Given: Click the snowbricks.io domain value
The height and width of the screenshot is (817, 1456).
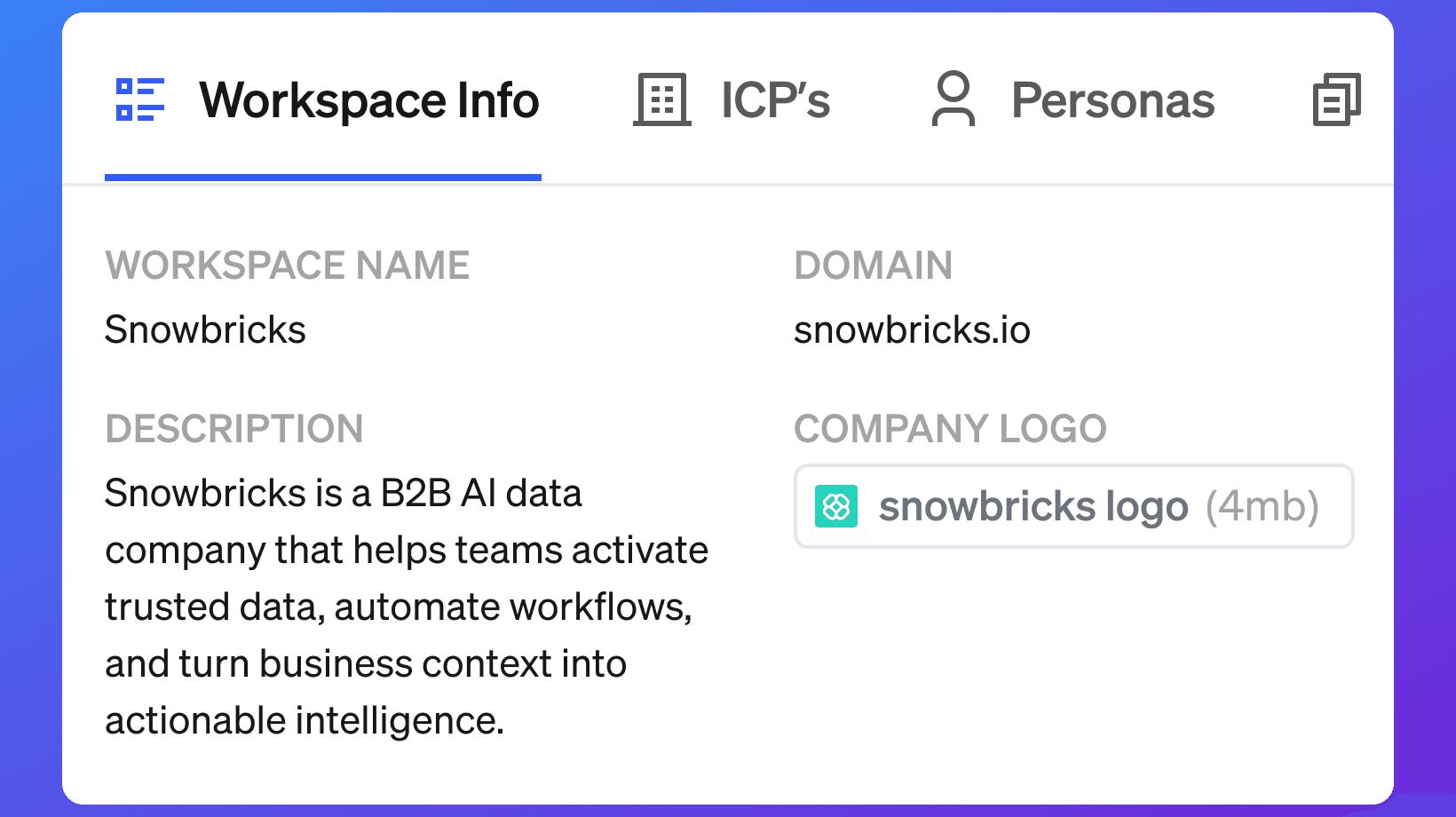Looking at the screenshot, I should (x=912, y=329).
